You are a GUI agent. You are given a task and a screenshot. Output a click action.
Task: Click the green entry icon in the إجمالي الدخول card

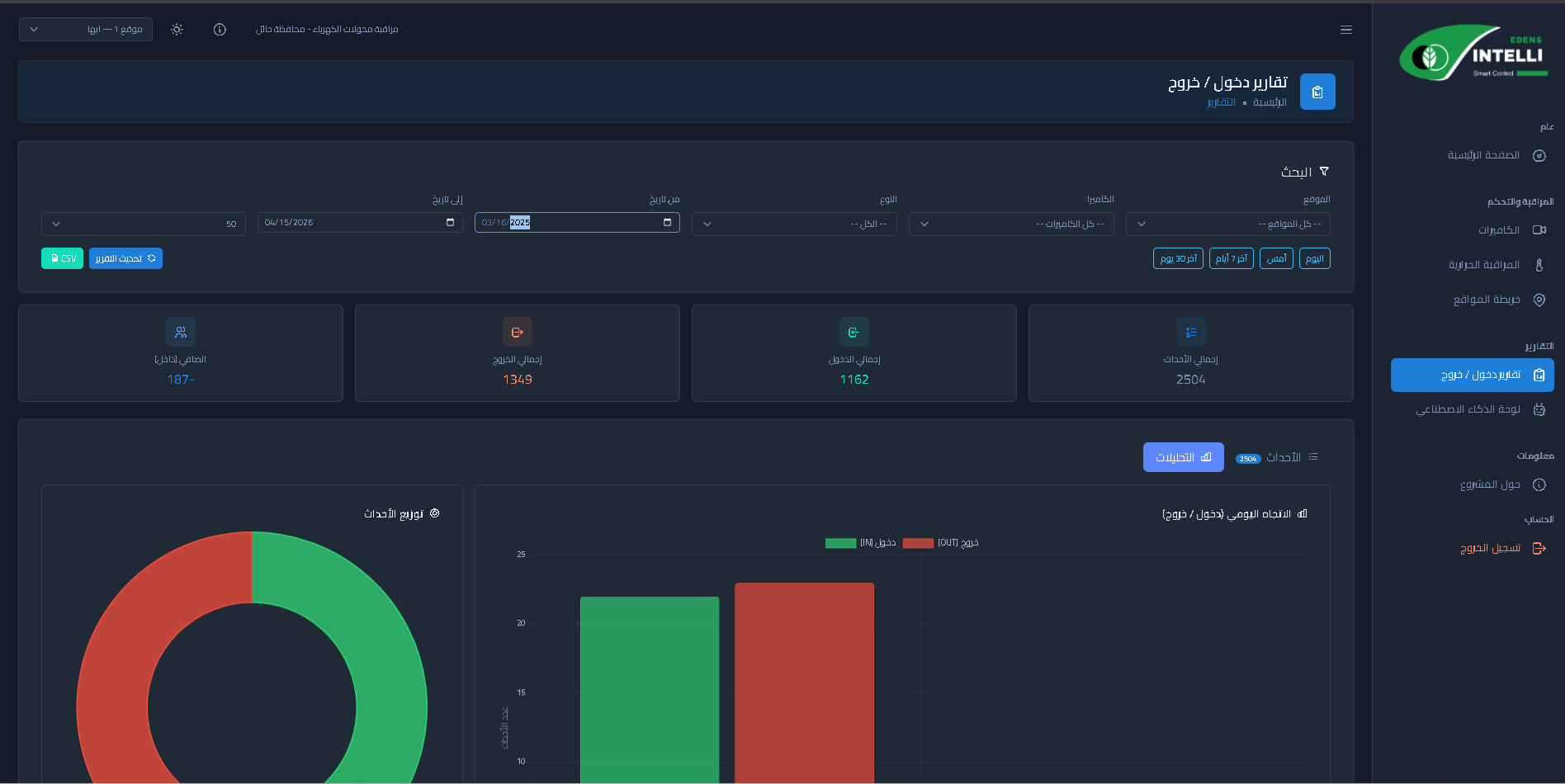854,332
